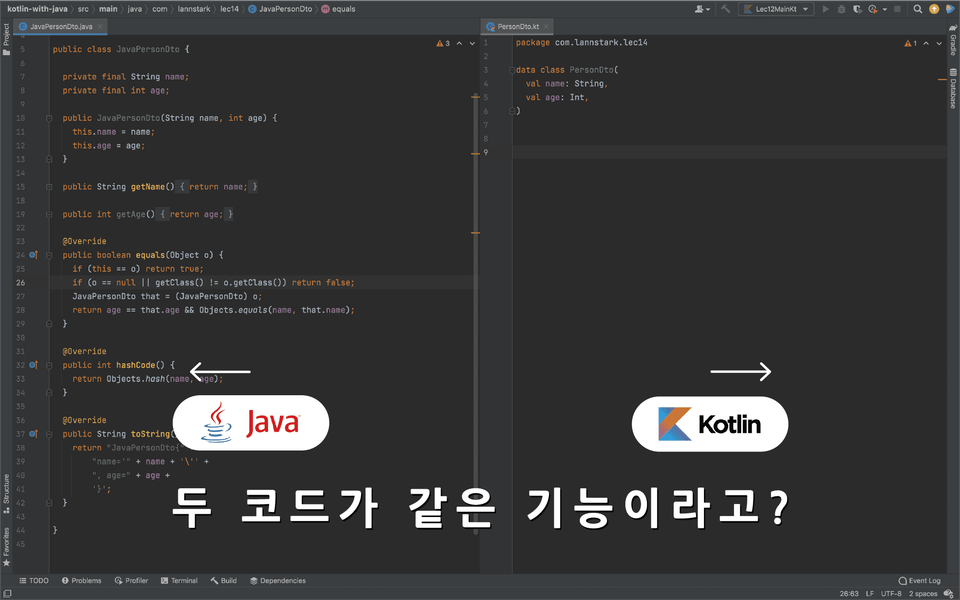This screenshot has height=600, width=960.
Task: Go to previous highlighted problem in Java editor
Action: click(459, 43)
